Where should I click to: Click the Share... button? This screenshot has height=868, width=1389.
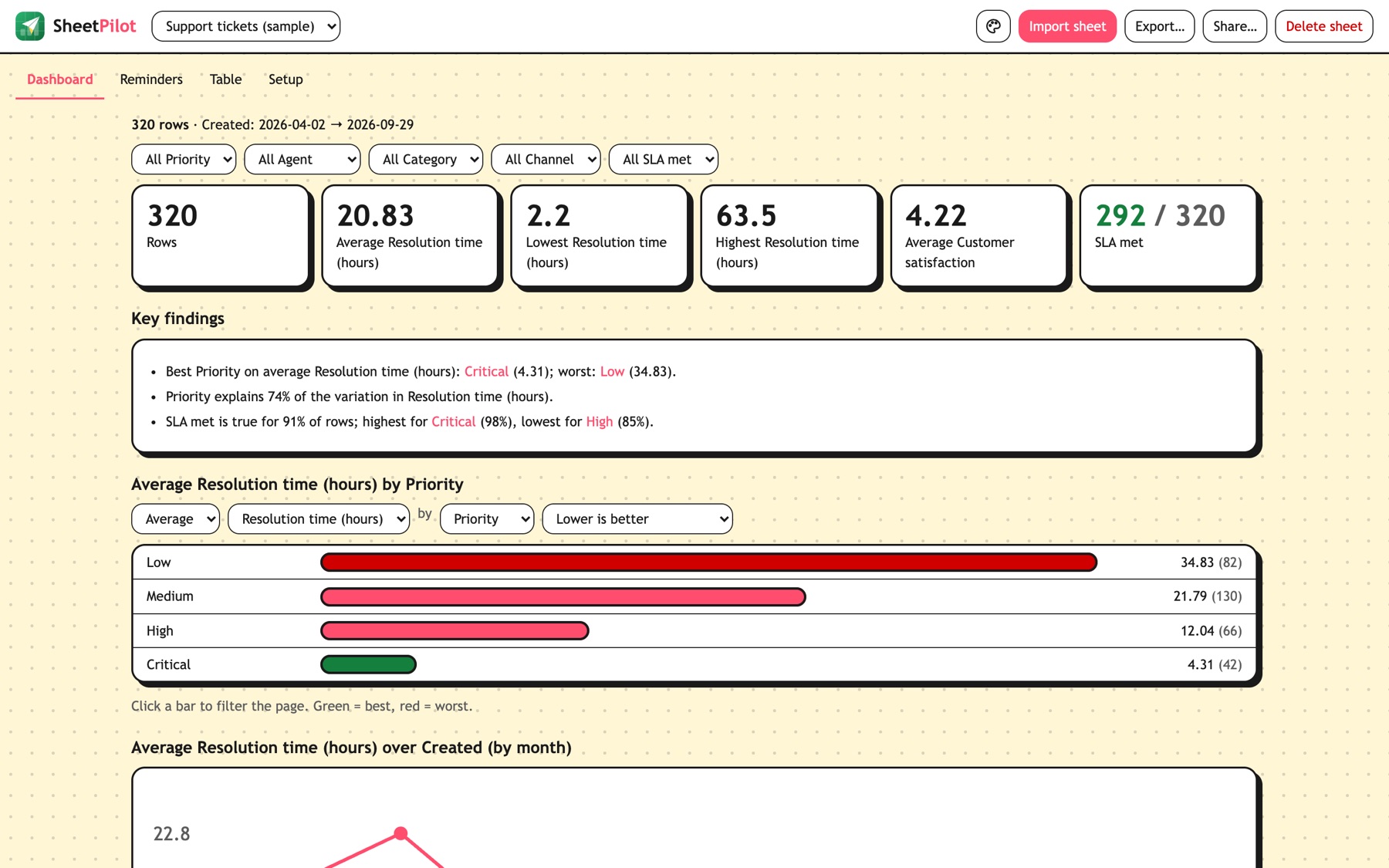(1235, 26)
